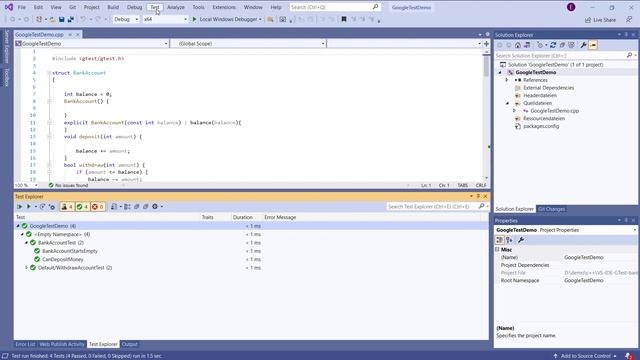
Task: Open the Debug configuration dropdown
Action: pos(126,19)
